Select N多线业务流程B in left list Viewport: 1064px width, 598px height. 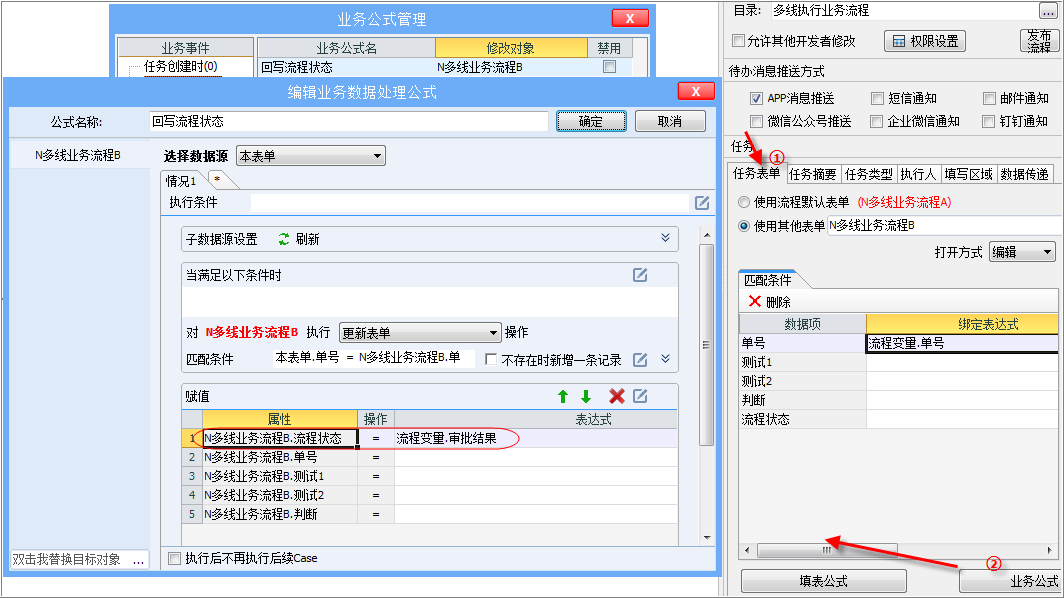pyautogui.click(x=78, y=155)
